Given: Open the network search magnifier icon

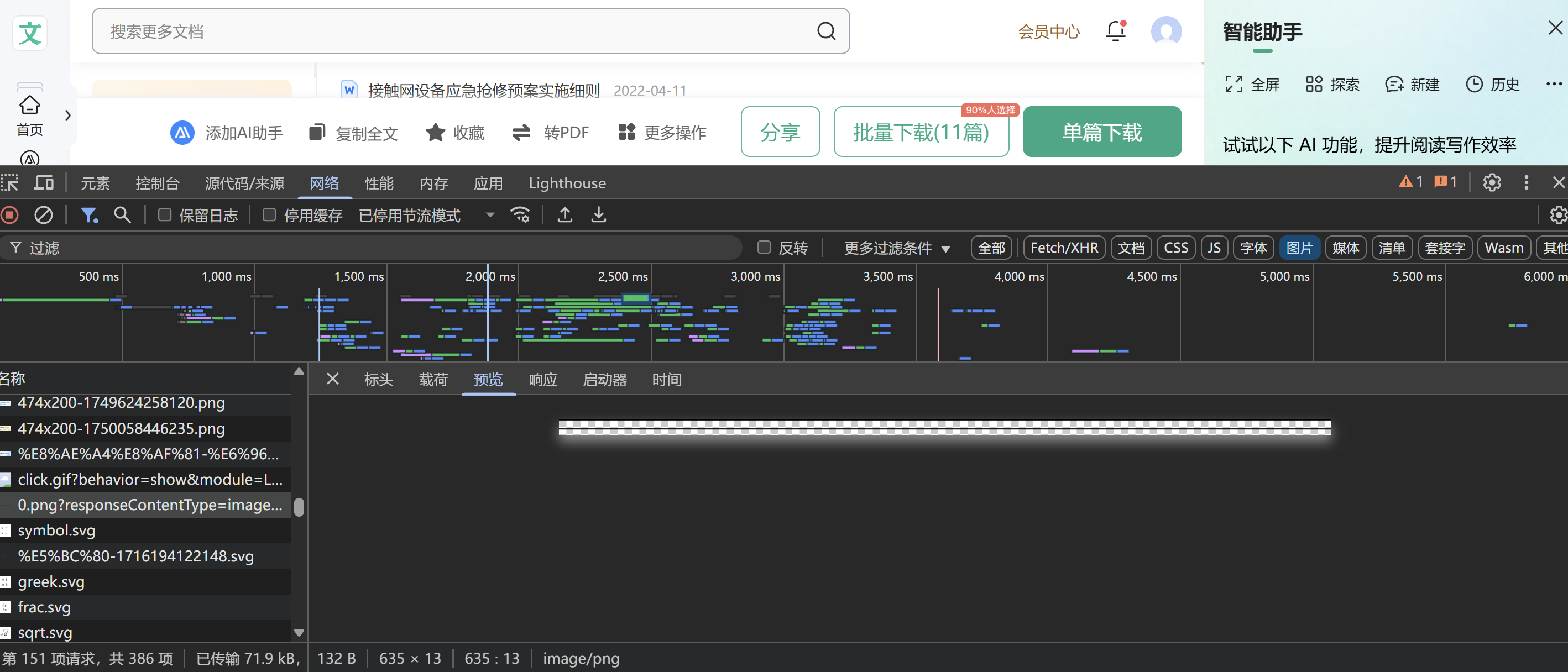Looking at the screenshot, I should tap(122, 214).
